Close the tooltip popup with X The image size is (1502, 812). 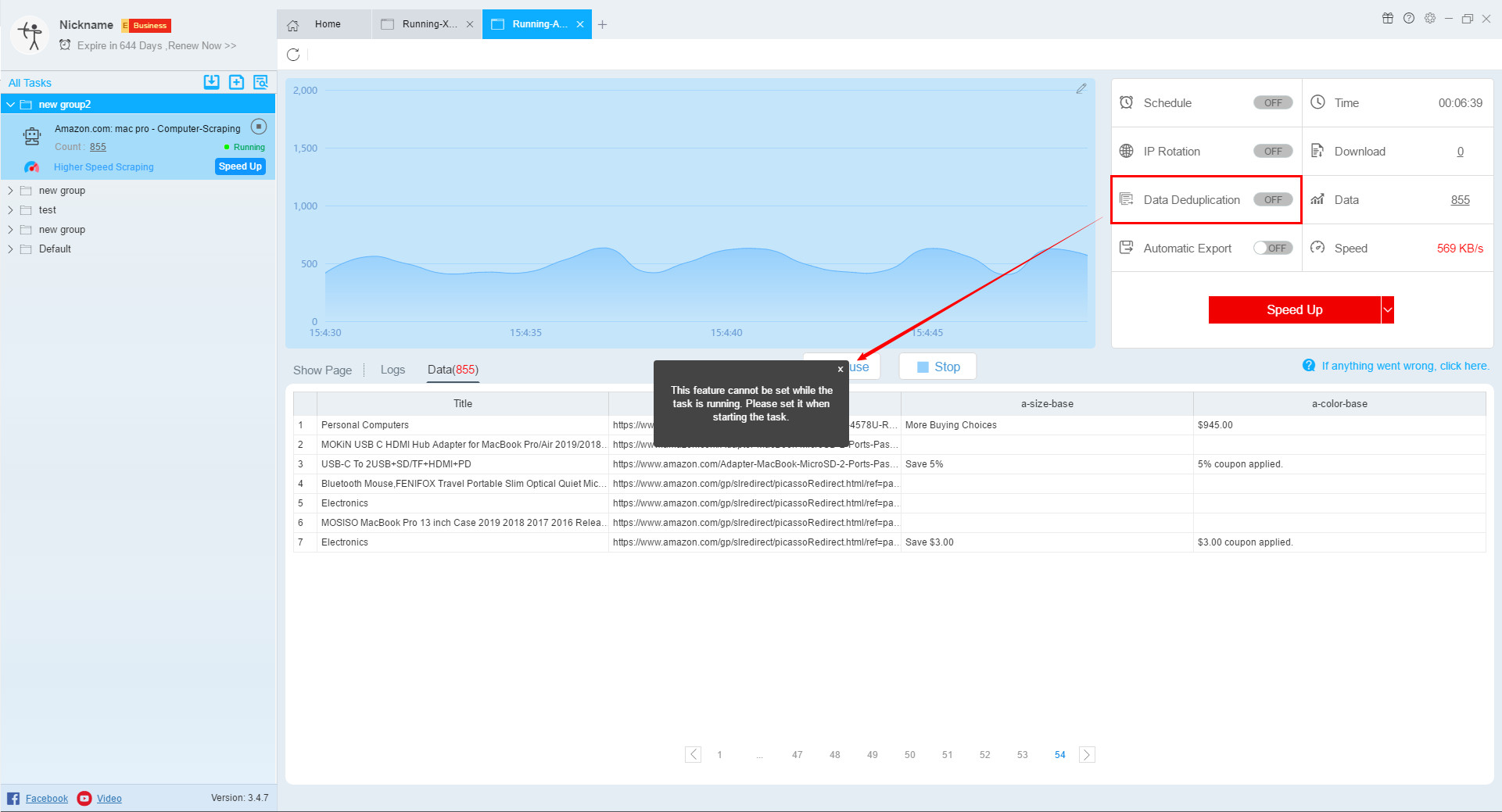841,369
